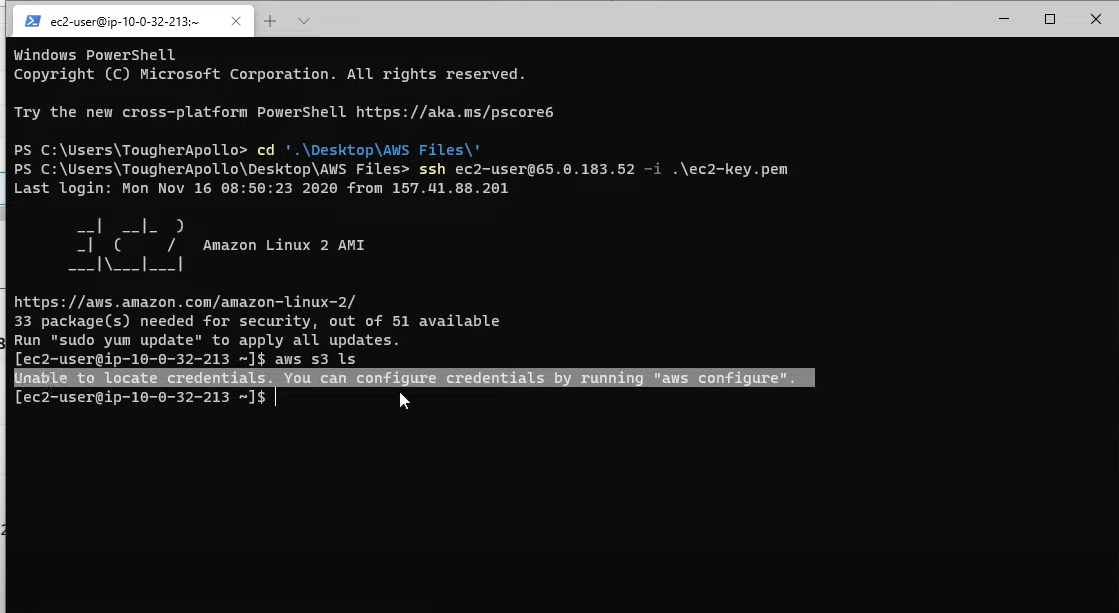
Task: Expand the new tab profile dropdown chevron
Action: coord(303,21)
